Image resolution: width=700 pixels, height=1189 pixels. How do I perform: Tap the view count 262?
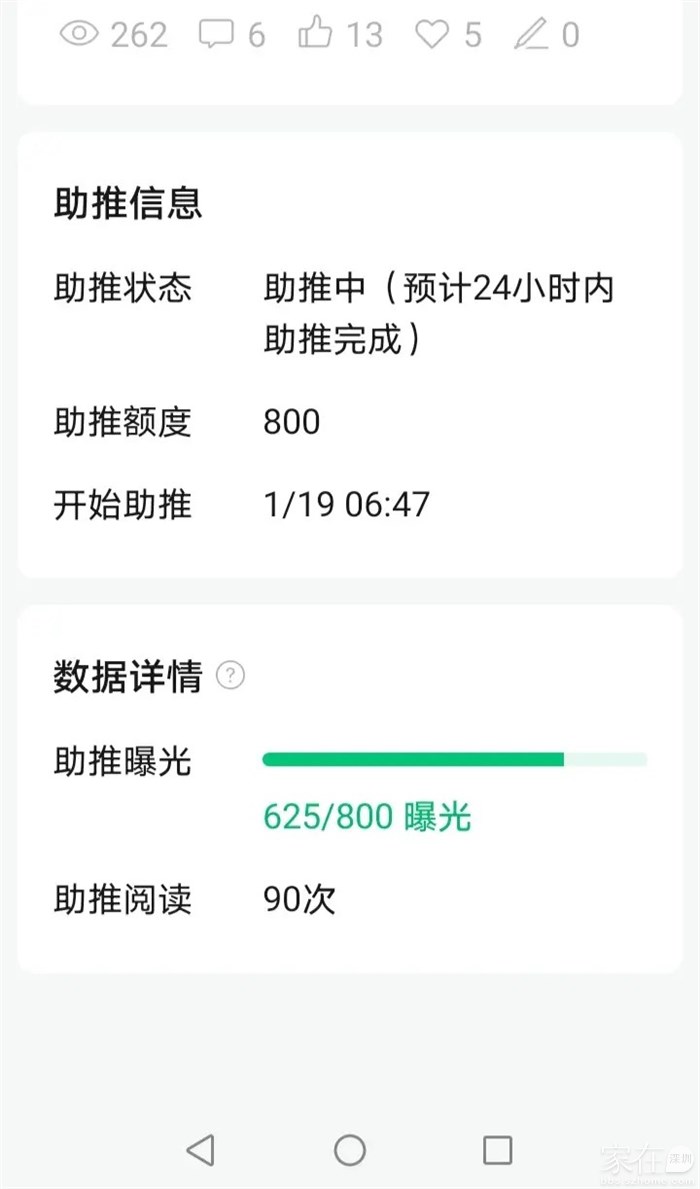[x=139, y=35]
